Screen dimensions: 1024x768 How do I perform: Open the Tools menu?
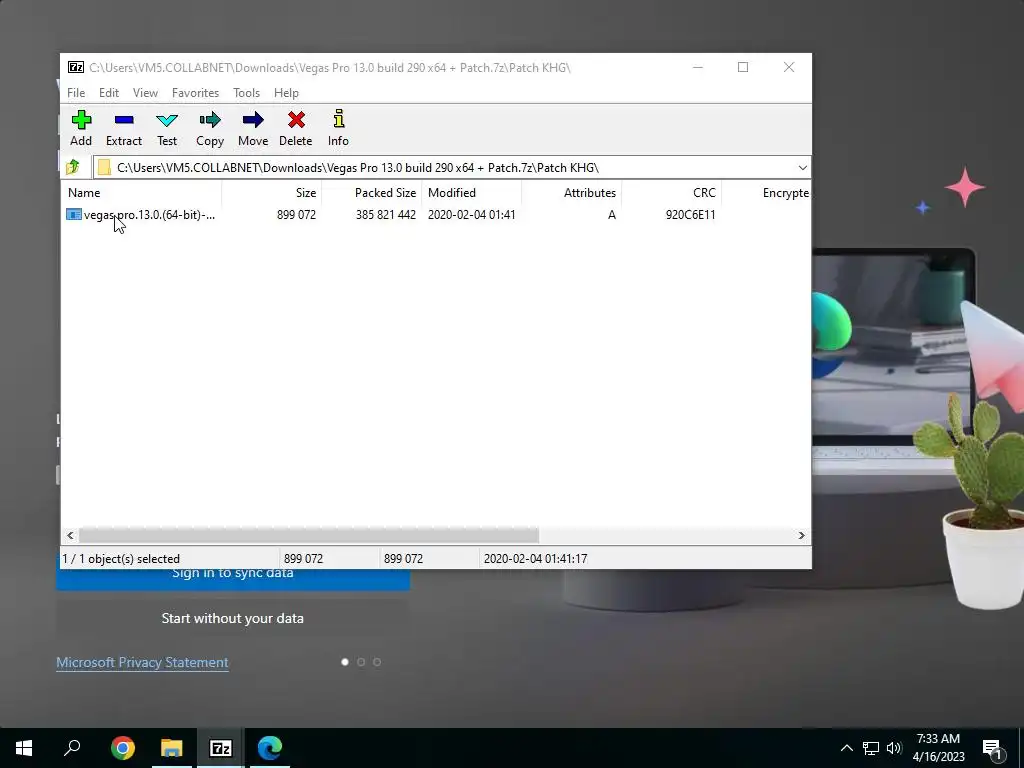pos(246,93)
